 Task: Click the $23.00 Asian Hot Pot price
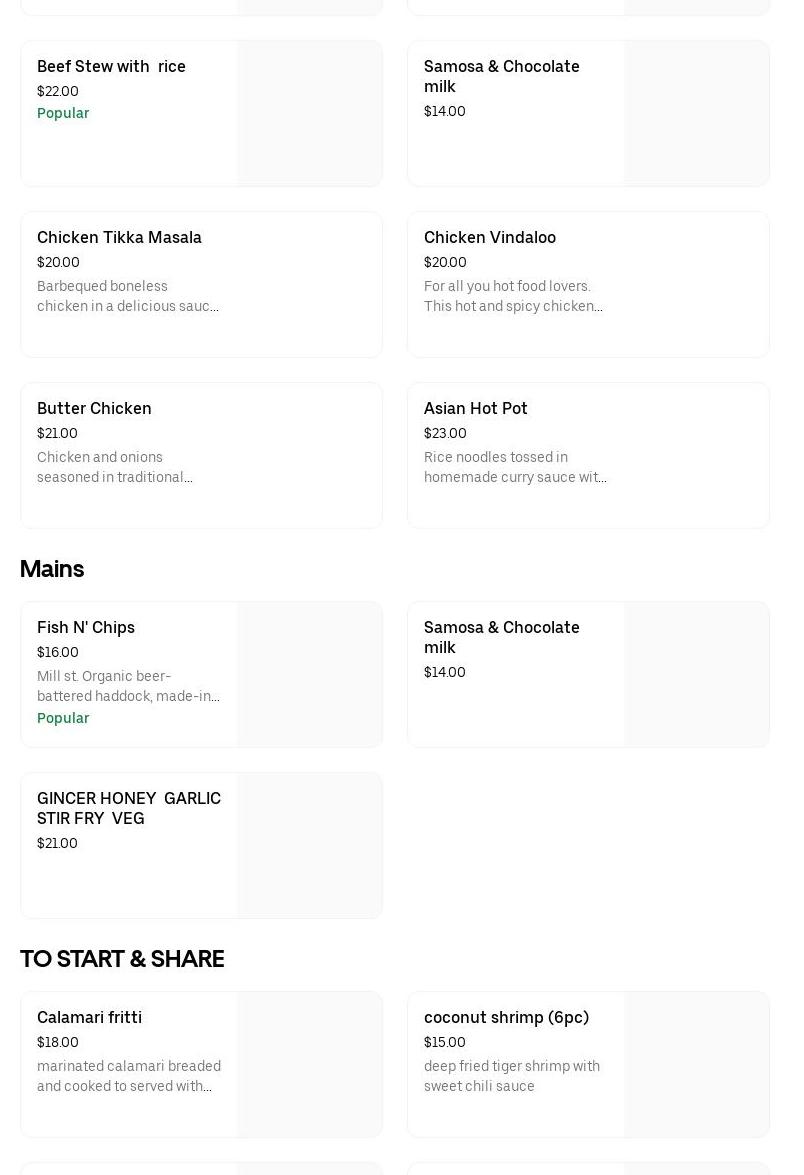[x=445, y=434]
